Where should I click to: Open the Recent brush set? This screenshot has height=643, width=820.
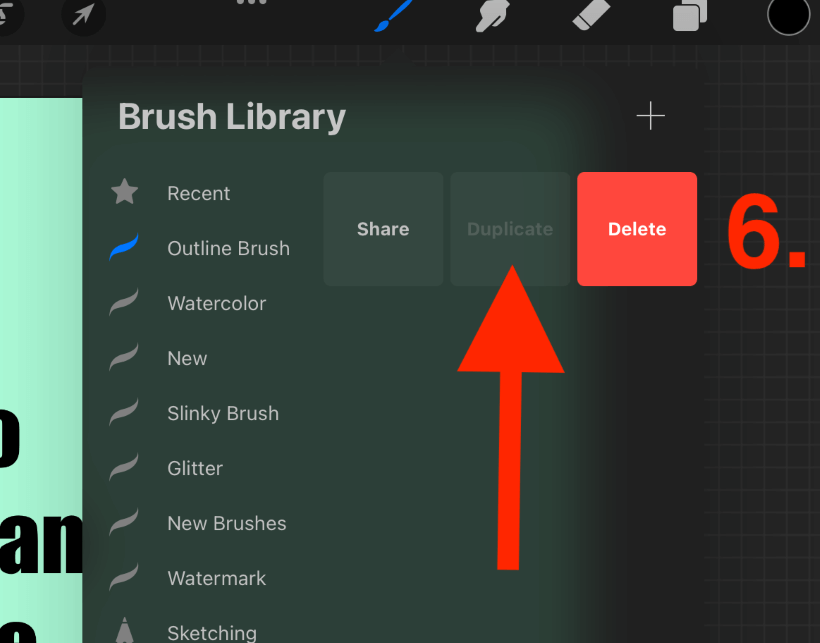(201, 193)
